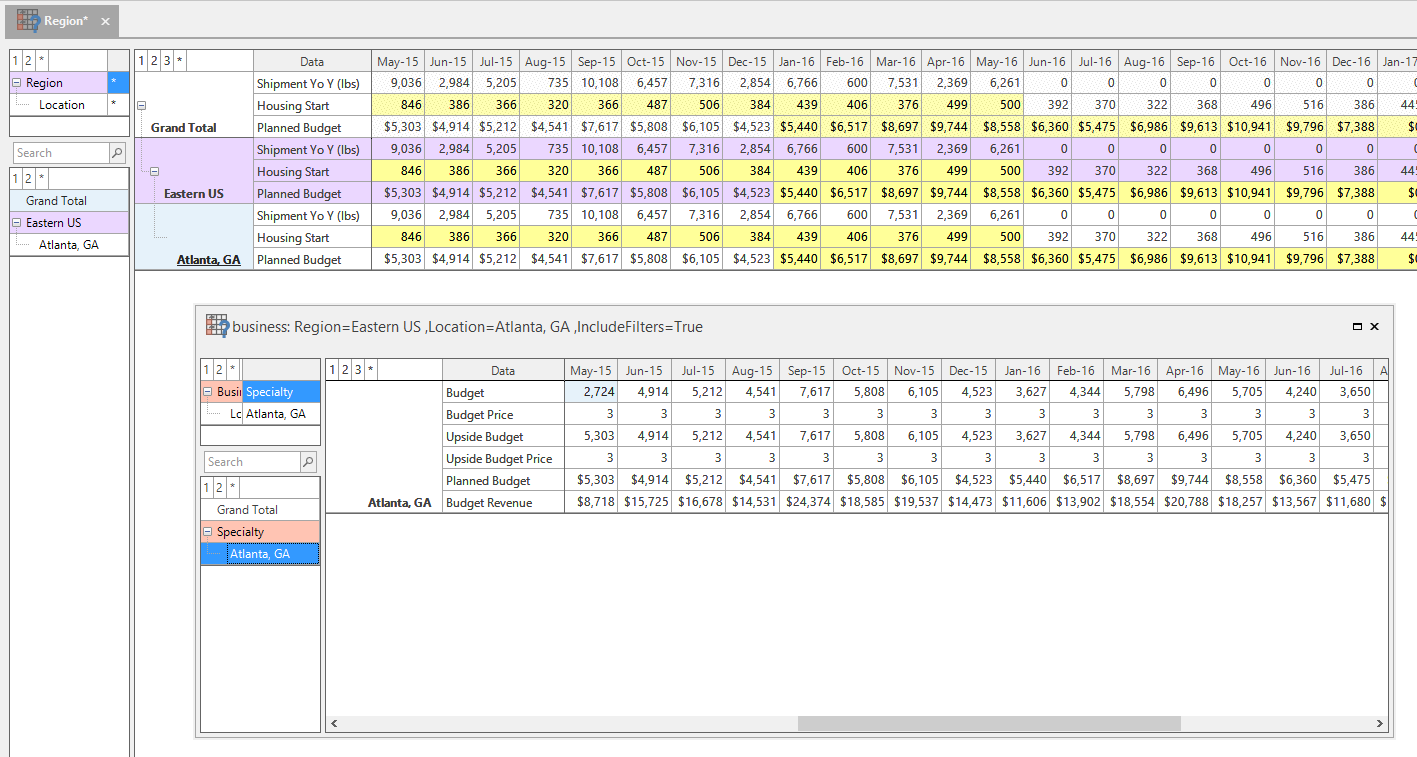Select Atlanta, GA under Eastern US in list

pyautogui.click(x=69, y=245)
